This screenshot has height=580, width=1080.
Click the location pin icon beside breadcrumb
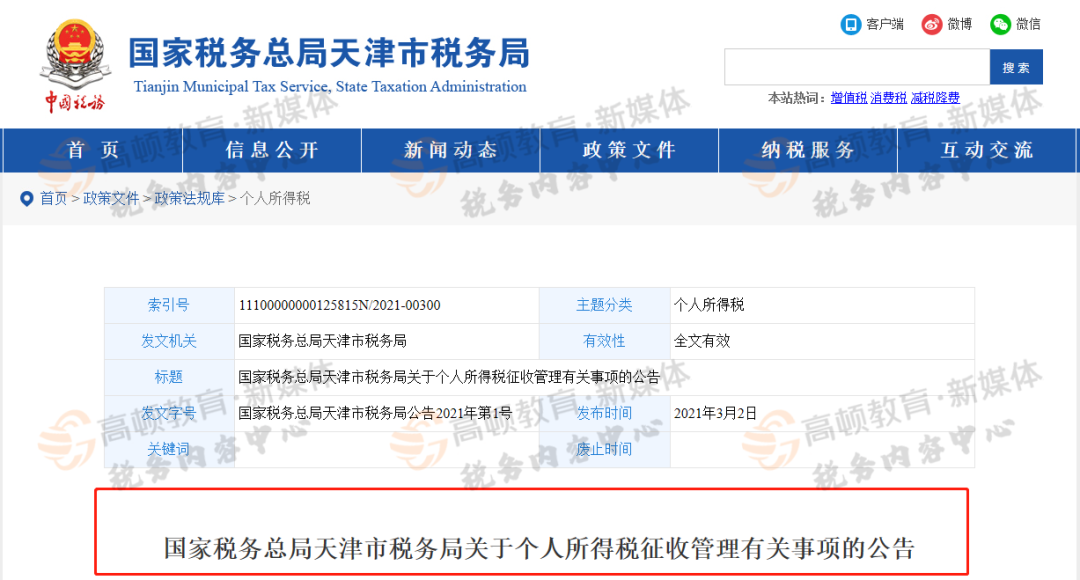click(27, 198)
